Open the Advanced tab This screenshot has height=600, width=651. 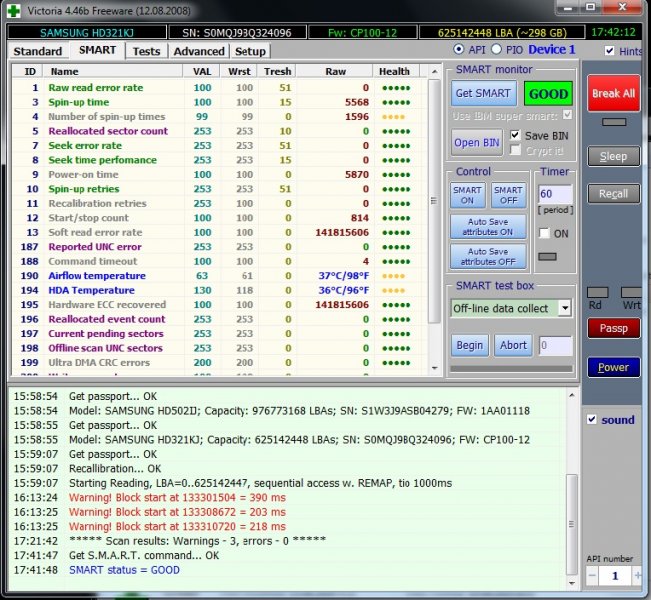pyautogui.click(x=198, y=51)
